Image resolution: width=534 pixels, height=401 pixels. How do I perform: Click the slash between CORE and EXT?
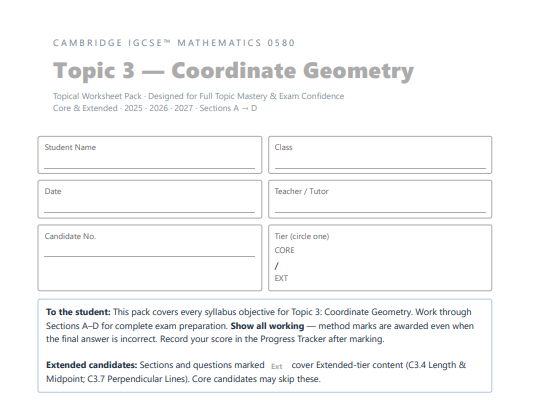pyautogui.click(x=277, y=266)
